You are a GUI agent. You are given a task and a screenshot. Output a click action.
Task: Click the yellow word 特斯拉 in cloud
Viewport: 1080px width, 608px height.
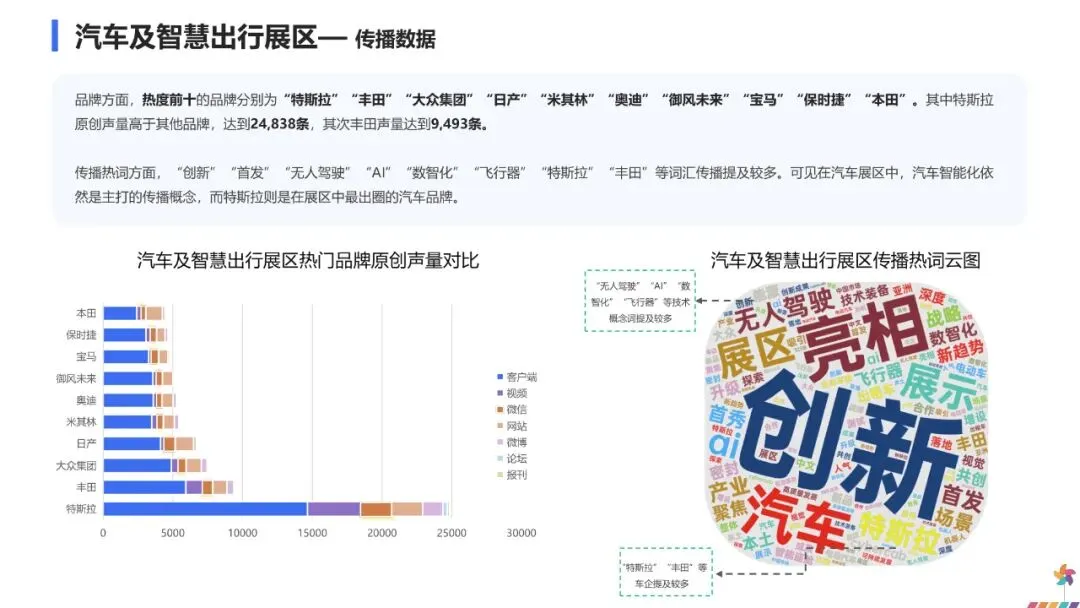[899, 536]
